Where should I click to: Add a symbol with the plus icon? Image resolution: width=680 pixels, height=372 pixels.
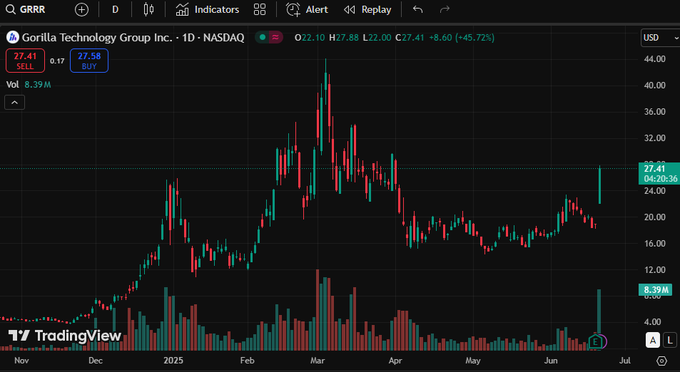(82, 10)
